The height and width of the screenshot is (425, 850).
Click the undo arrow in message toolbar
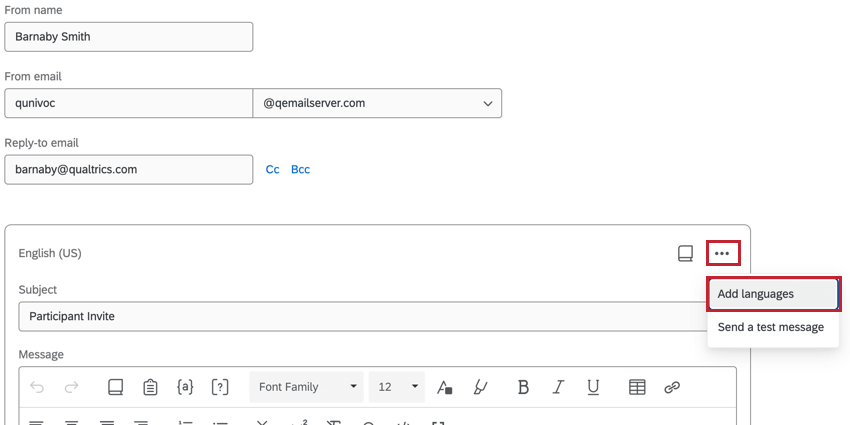pos(37,387)
